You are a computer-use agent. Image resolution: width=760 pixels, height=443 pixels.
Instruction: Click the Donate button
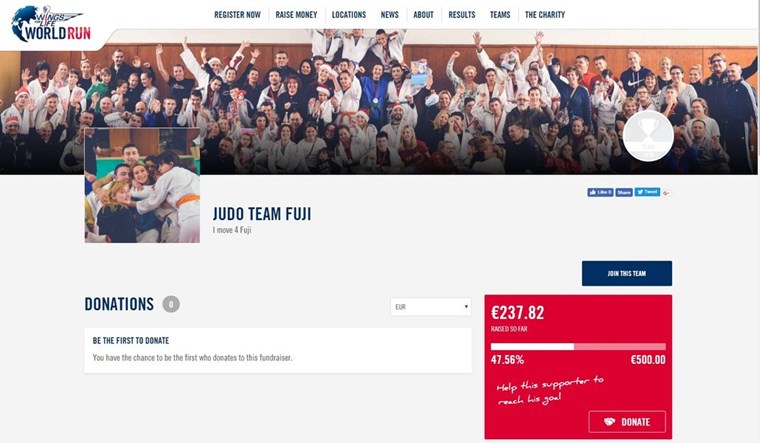click(x=627, y=422)
